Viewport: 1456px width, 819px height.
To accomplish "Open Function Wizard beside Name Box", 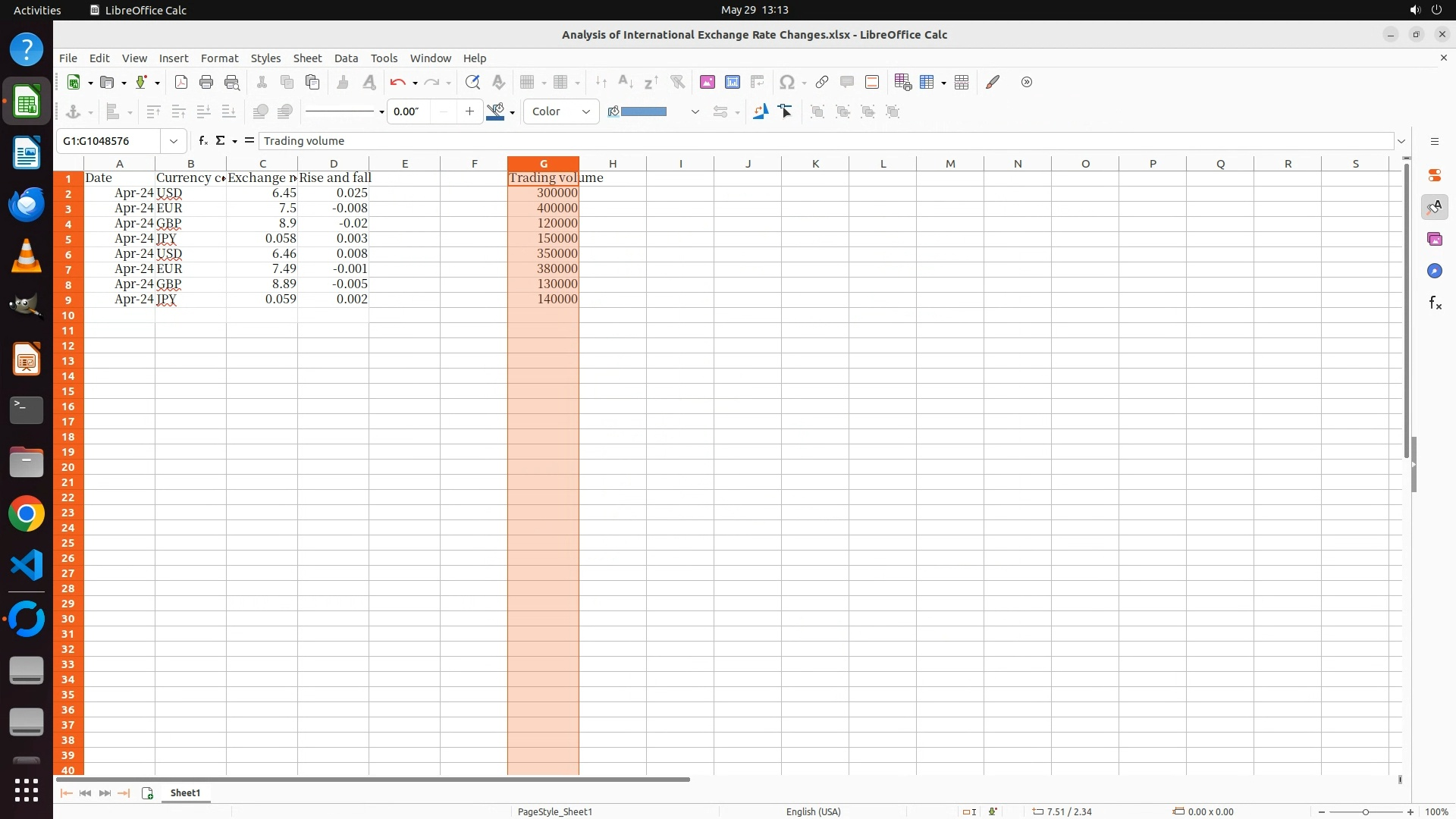I will click(202, 140).
